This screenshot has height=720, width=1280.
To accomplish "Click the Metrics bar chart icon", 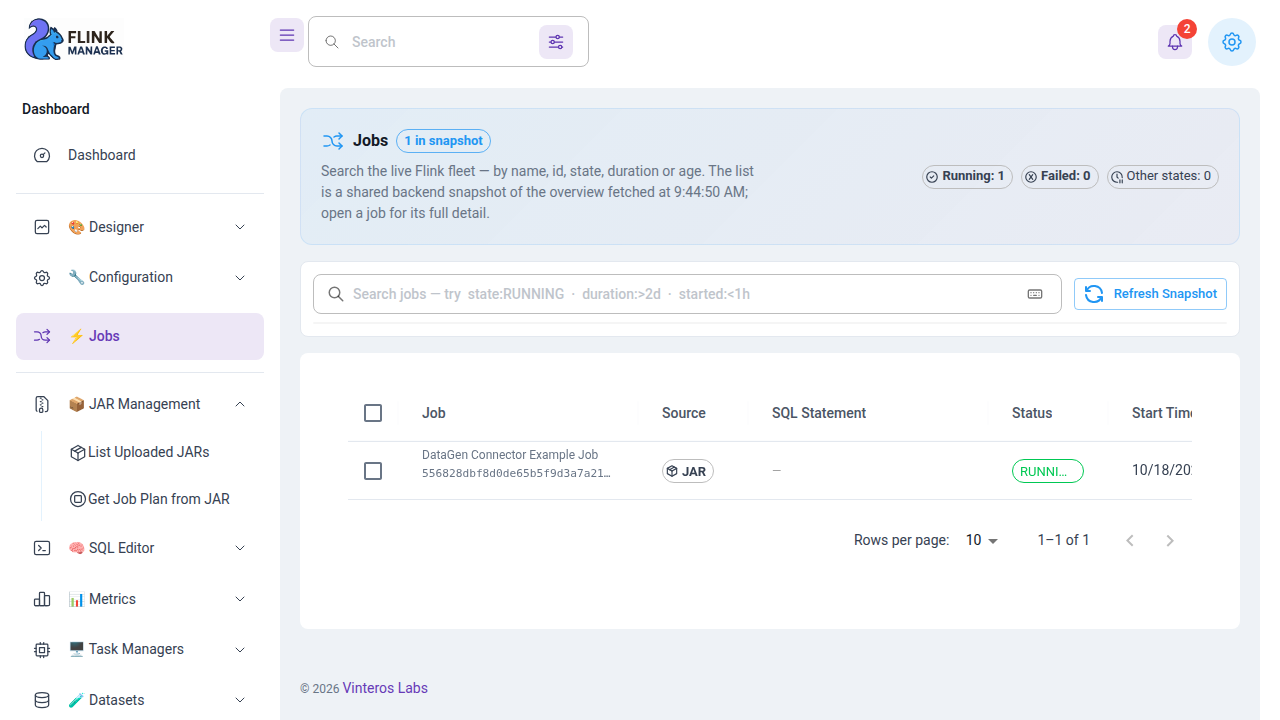I will (42, 599).
